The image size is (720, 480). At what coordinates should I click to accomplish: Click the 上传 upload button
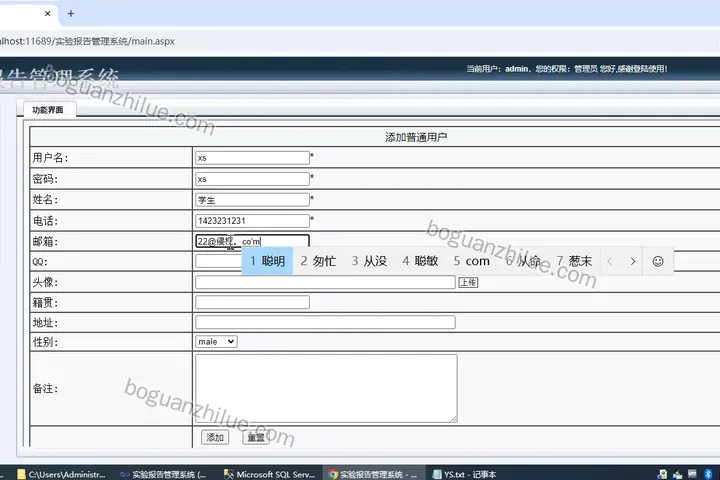point(468,282)
